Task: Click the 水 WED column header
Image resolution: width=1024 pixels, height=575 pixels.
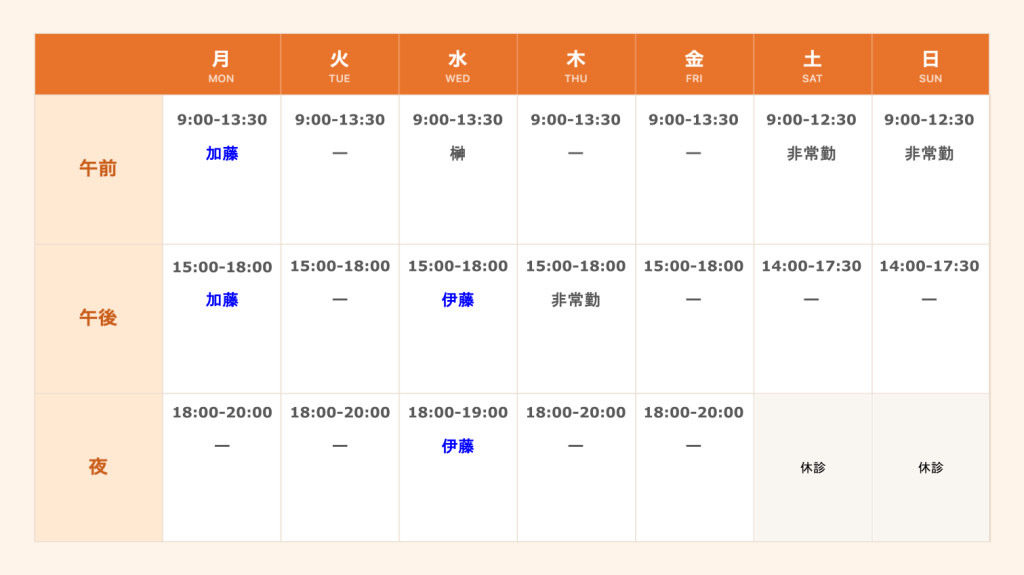Action: [458, 65]
